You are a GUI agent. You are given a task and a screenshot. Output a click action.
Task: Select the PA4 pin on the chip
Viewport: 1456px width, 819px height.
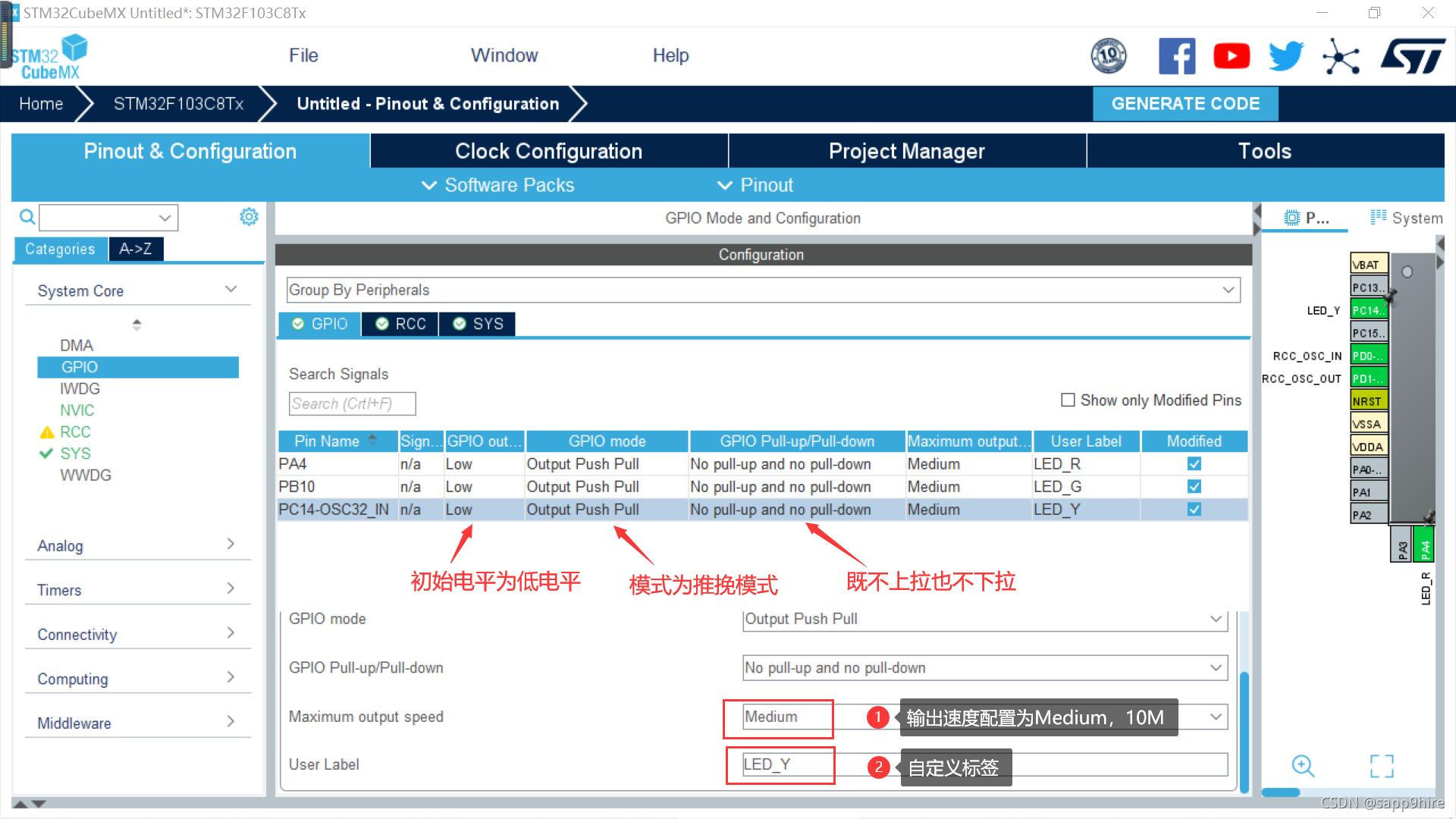coord(1423,544)
